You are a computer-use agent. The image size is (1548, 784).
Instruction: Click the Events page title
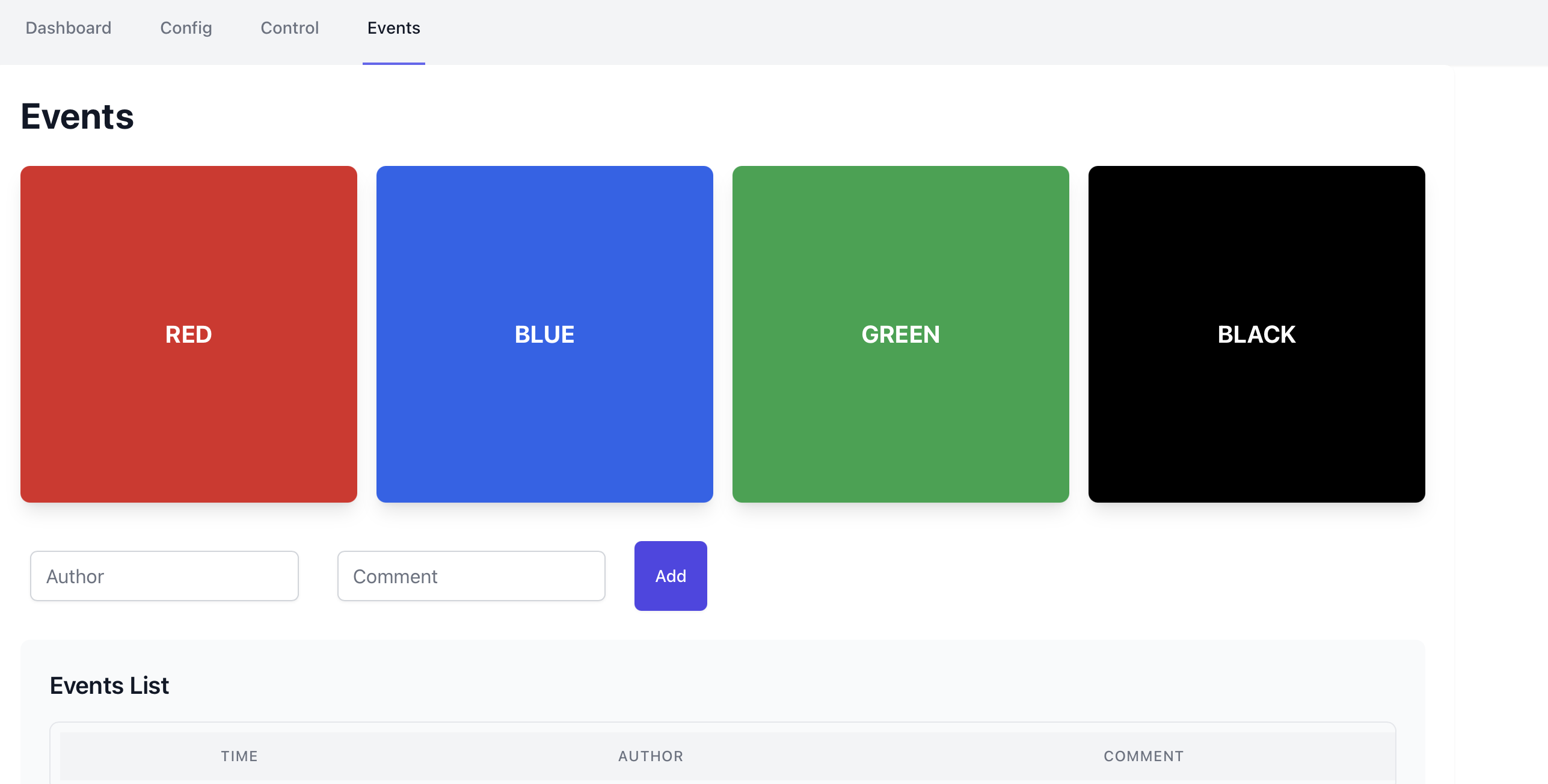78,116
